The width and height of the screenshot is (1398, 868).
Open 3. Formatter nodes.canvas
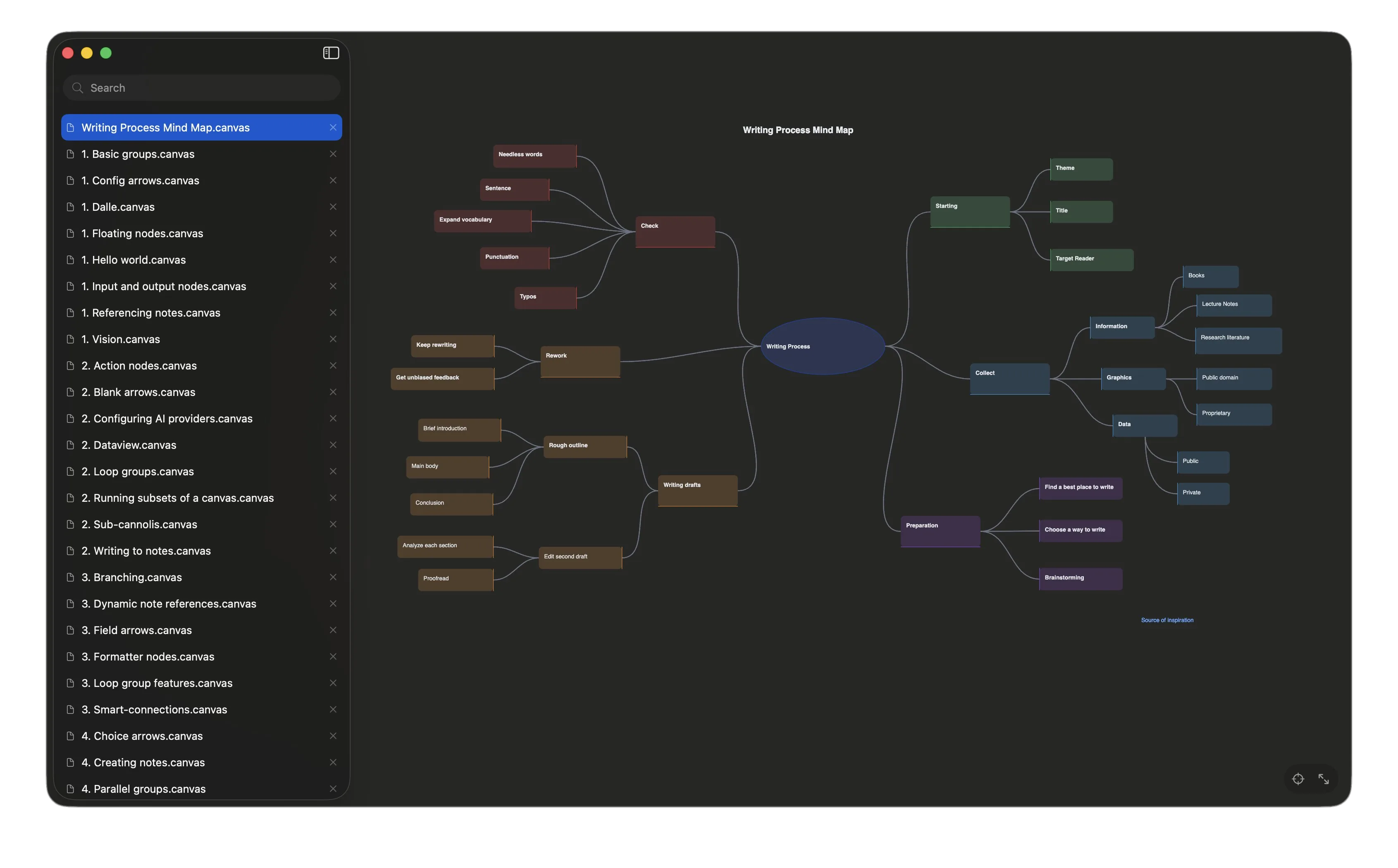click(x=202, y=657)
